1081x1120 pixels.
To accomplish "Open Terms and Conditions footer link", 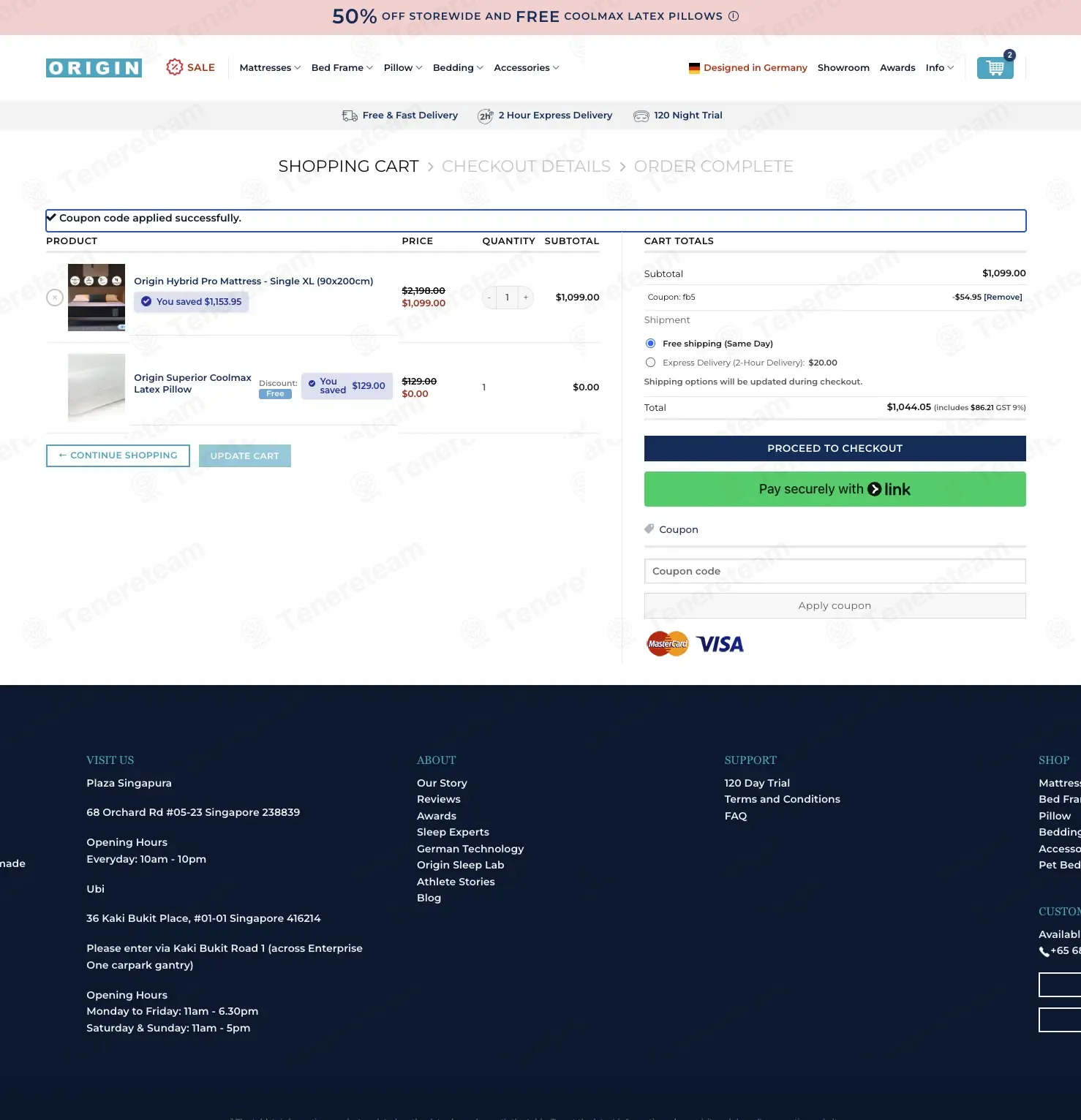I will 782,799.
